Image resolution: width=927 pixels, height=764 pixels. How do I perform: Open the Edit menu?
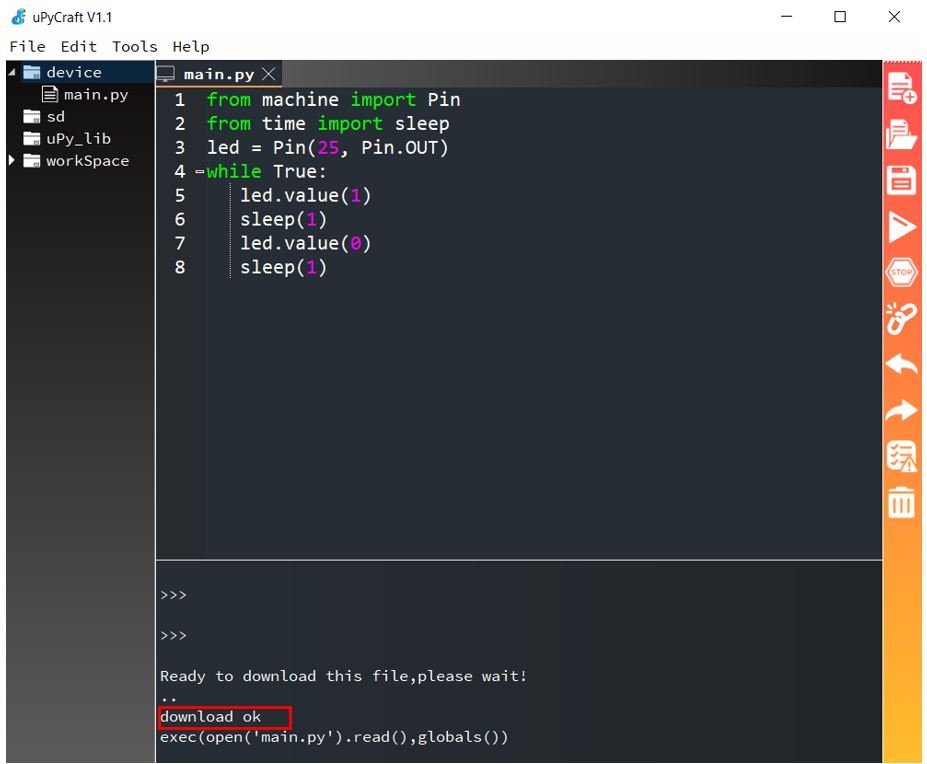tap(79, 46)
